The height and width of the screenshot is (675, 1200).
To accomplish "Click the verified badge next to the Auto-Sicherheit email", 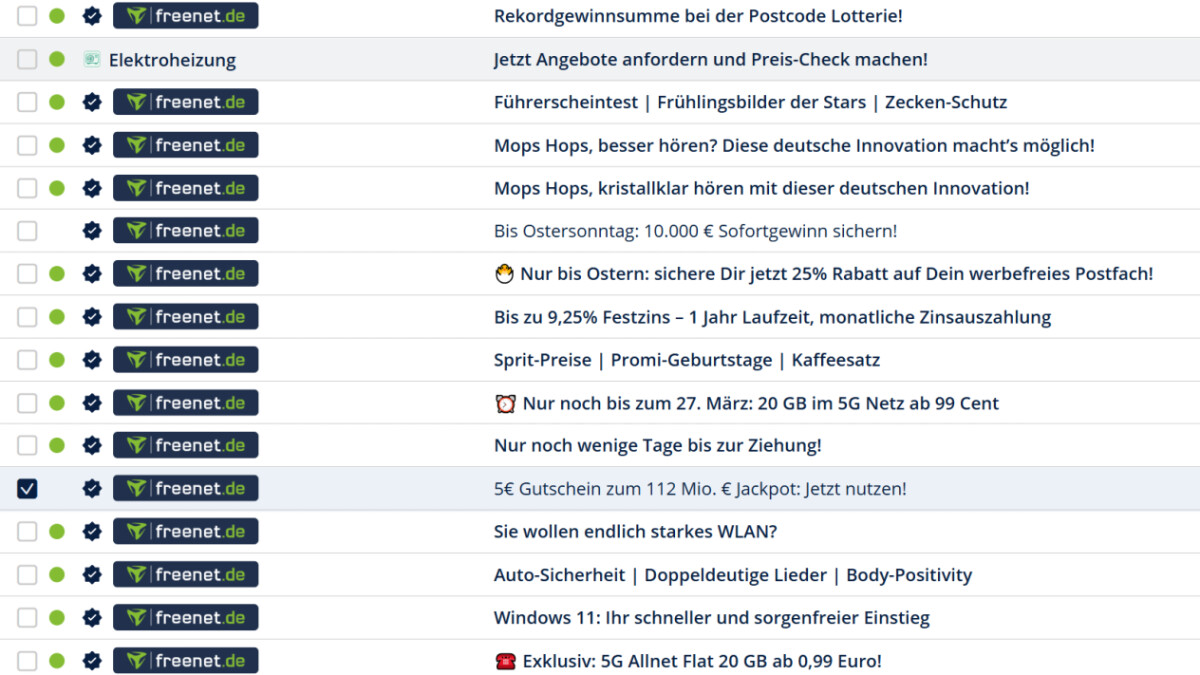I will pyautogui.click(x=92, y=574).
